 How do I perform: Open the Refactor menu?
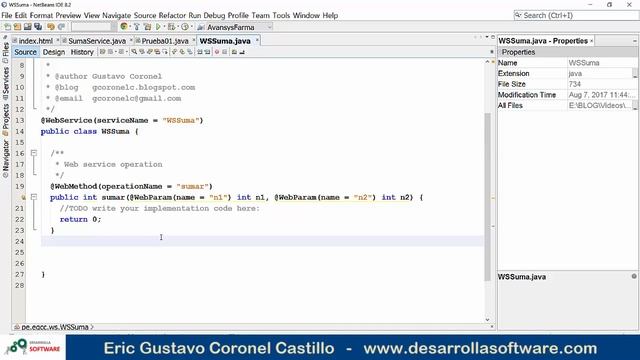click(172, 16)
